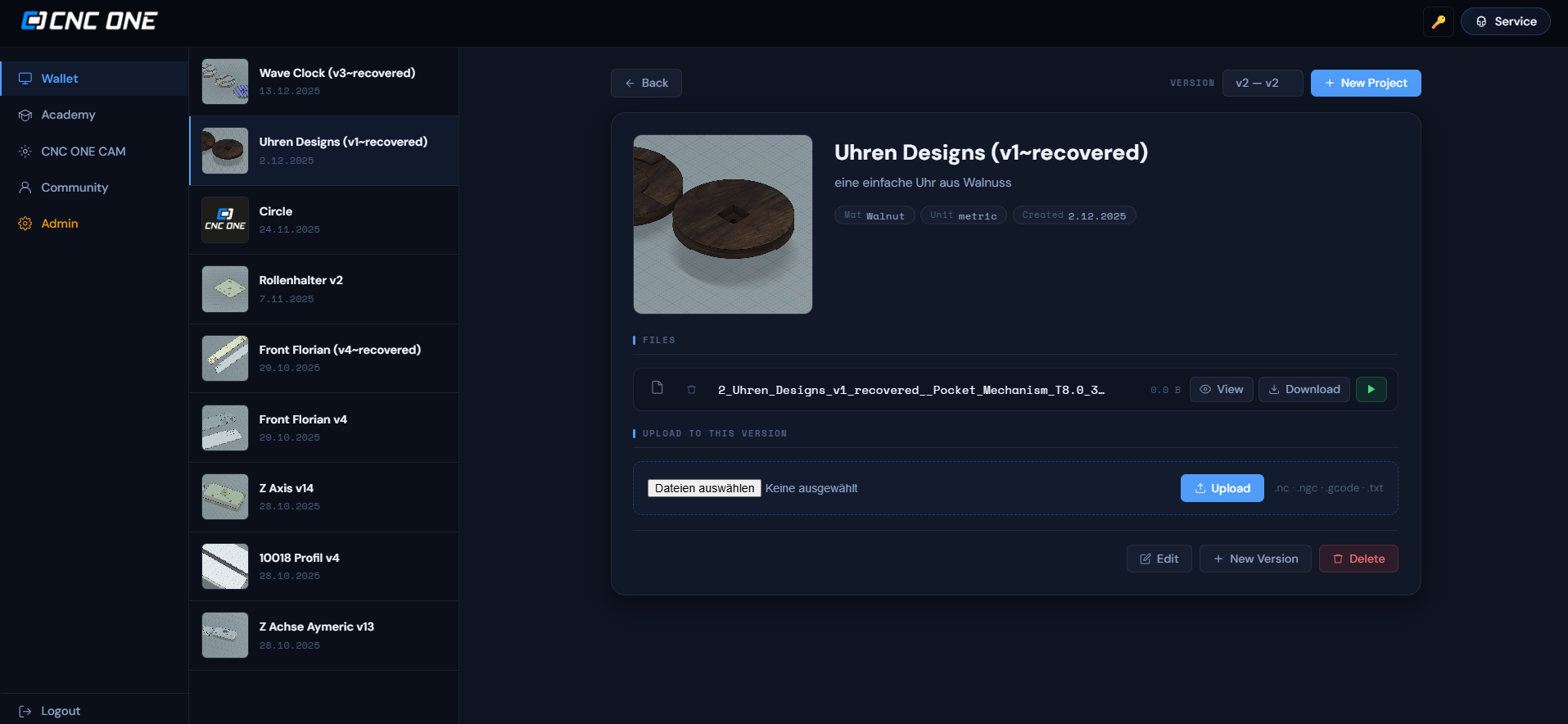This screenshot has width=1568, height=724.
Task: Click the key icon in top bar
Action: tap(1438, 22)
